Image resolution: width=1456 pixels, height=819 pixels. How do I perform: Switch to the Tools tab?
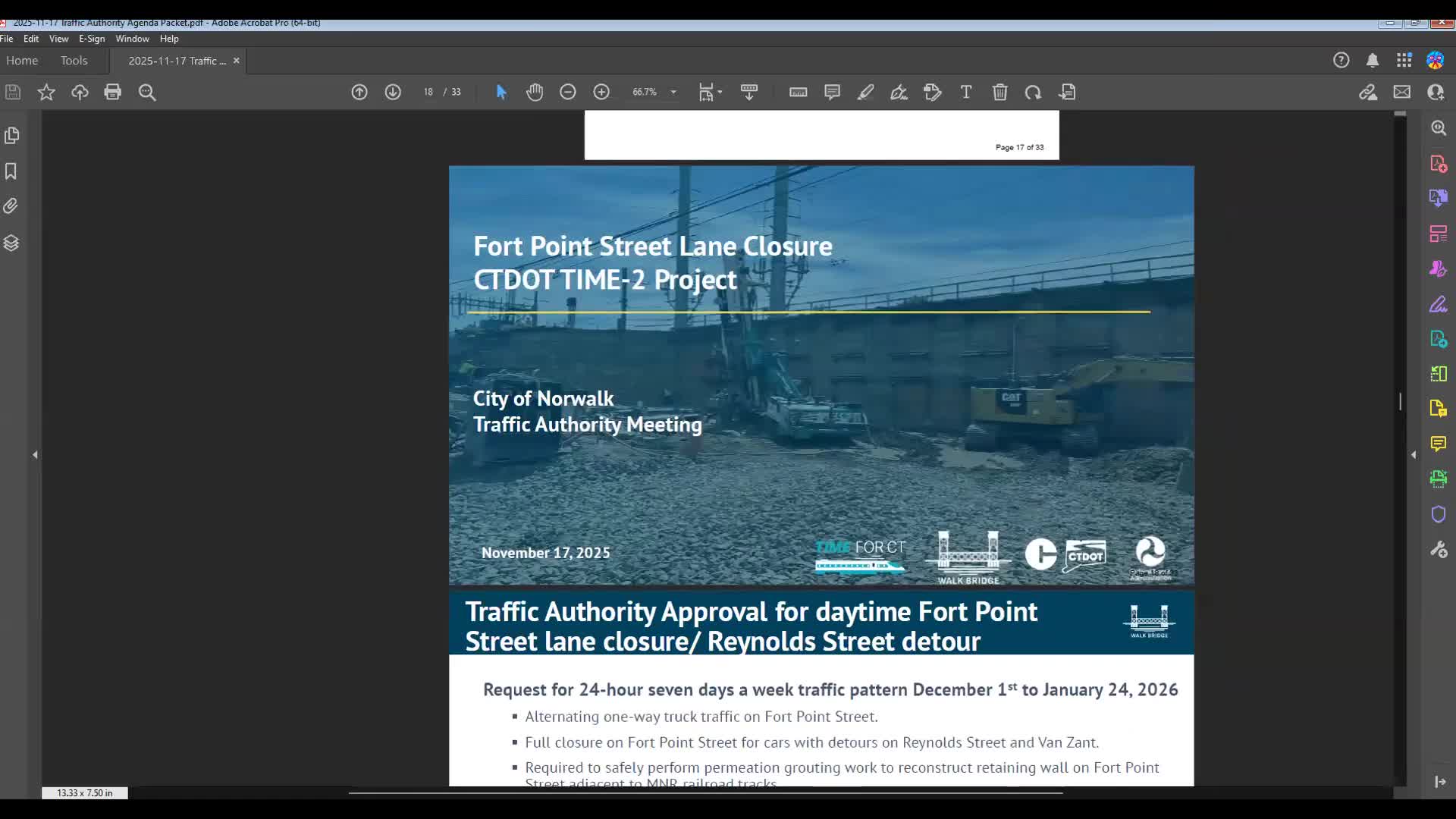coord(74,60)
